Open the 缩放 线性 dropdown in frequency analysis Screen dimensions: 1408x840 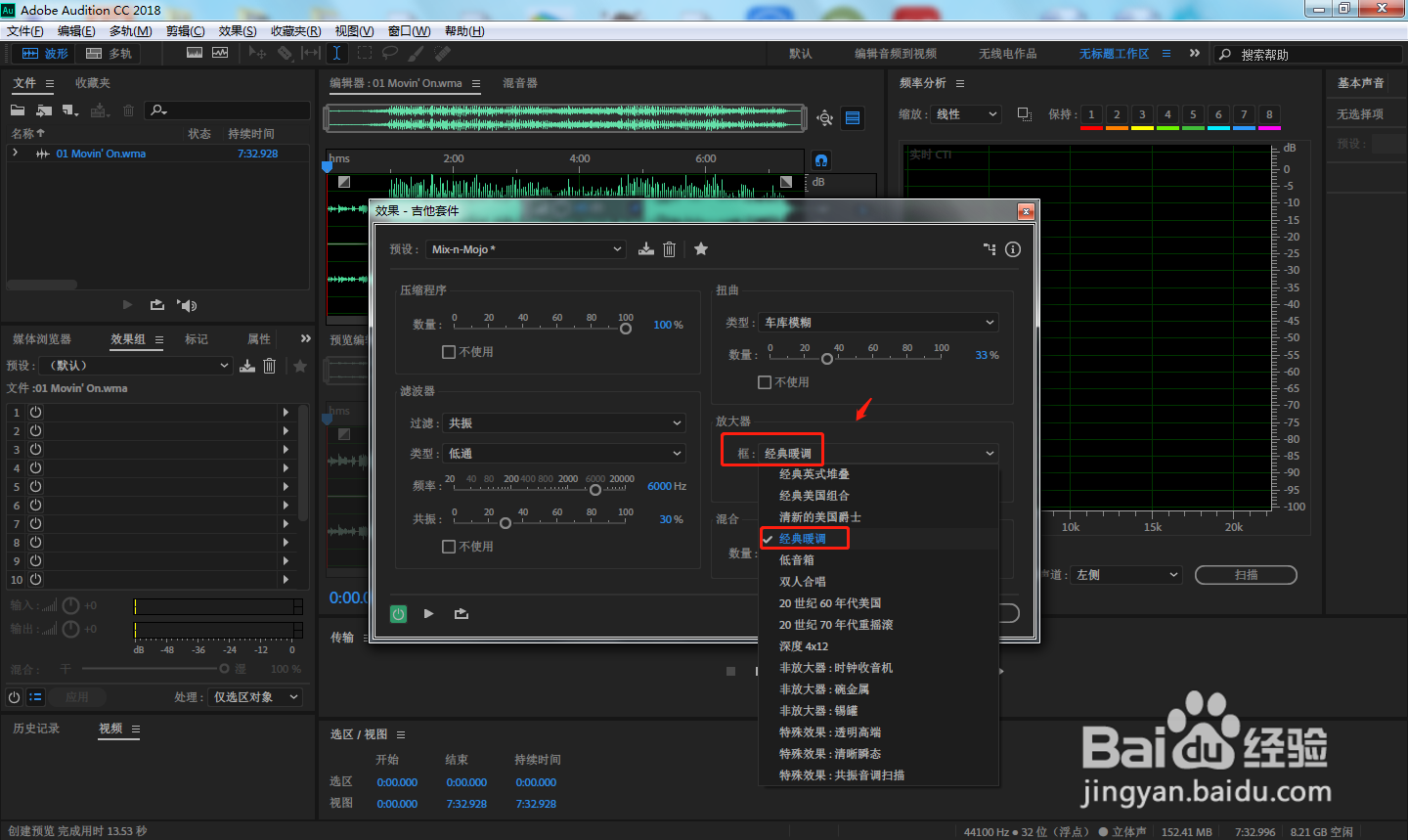pyautogui.click(x=966, y=114)
